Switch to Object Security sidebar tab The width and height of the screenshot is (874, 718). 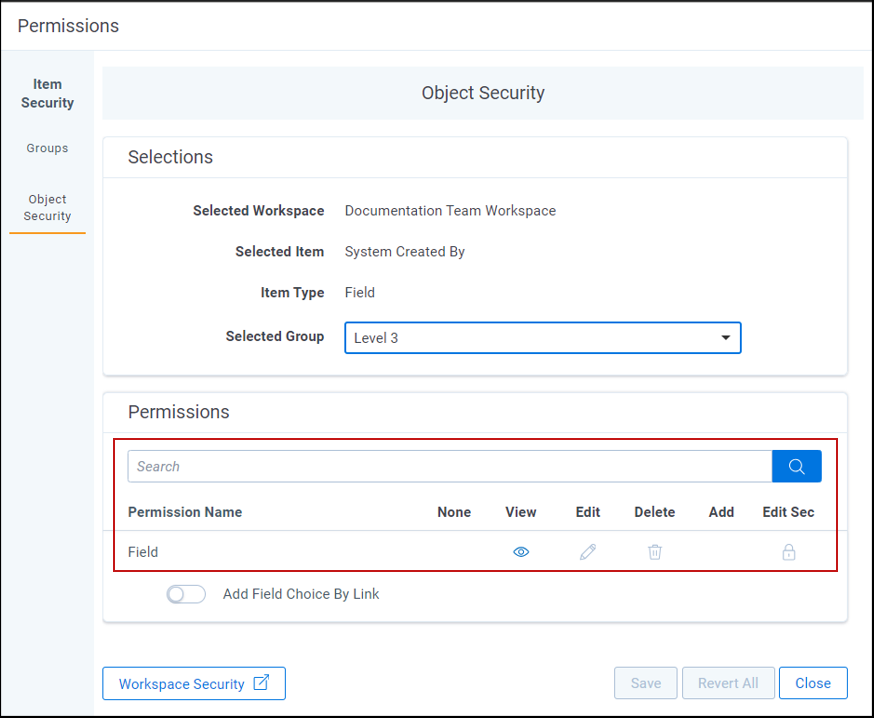pyautogui.click(x=47, y=207)
